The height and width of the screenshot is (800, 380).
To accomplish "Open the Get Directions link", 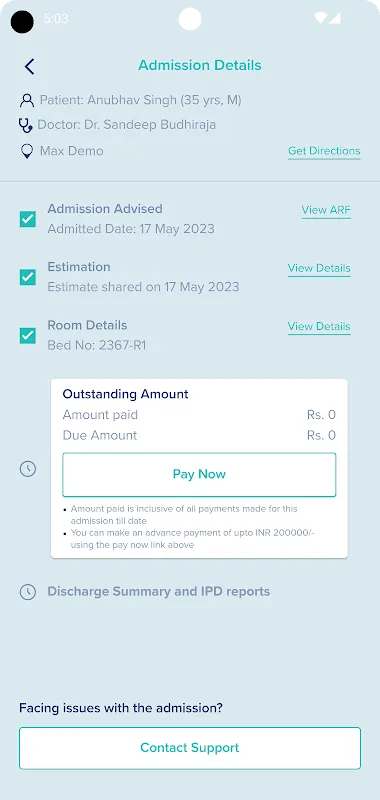I will (x=324, y=151).
